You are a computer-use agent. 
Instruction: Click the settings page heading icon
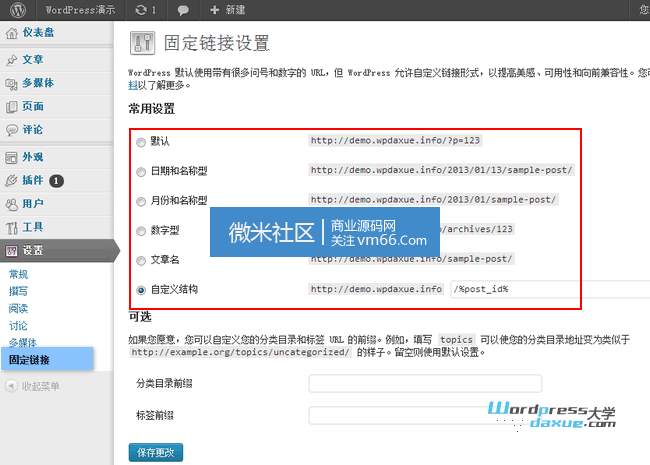coord(143,43)
